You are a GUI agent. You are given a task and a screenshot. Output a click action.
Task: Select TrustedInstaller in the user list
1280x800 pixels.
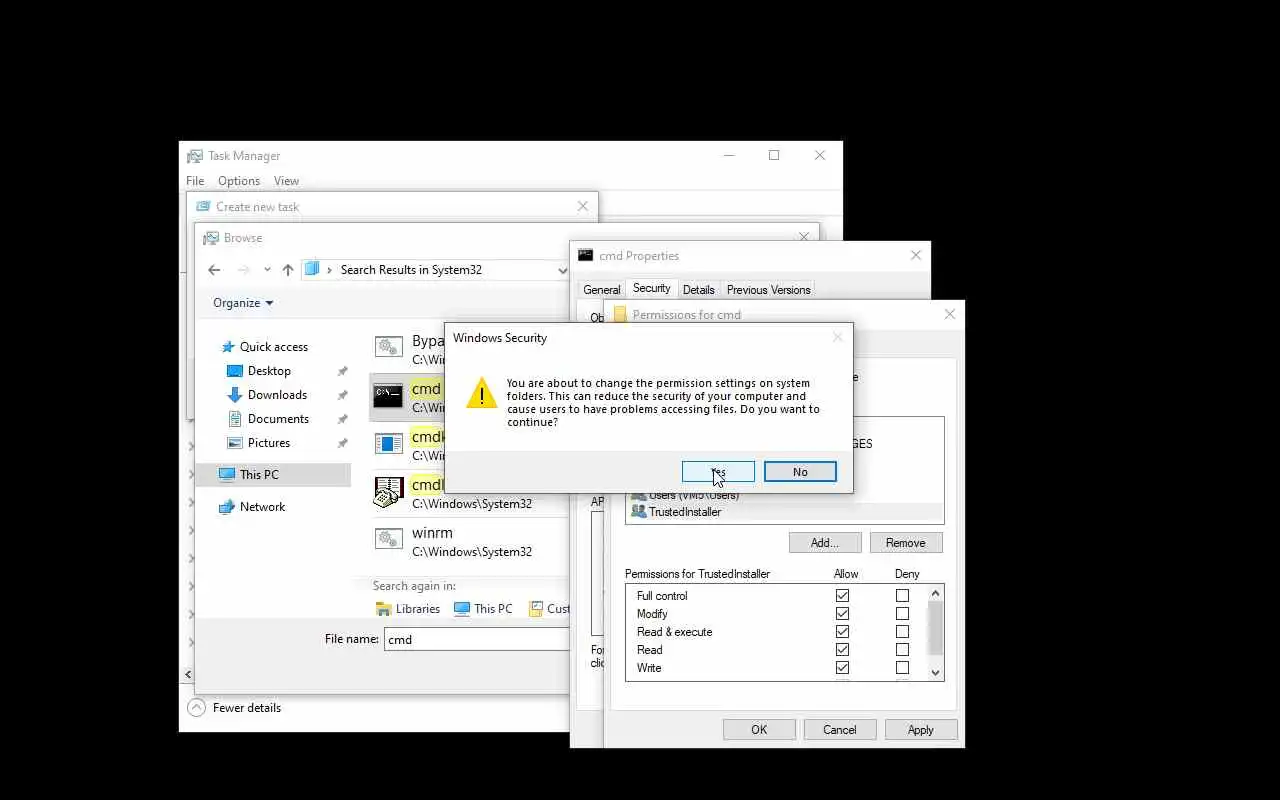click(786, 512)
